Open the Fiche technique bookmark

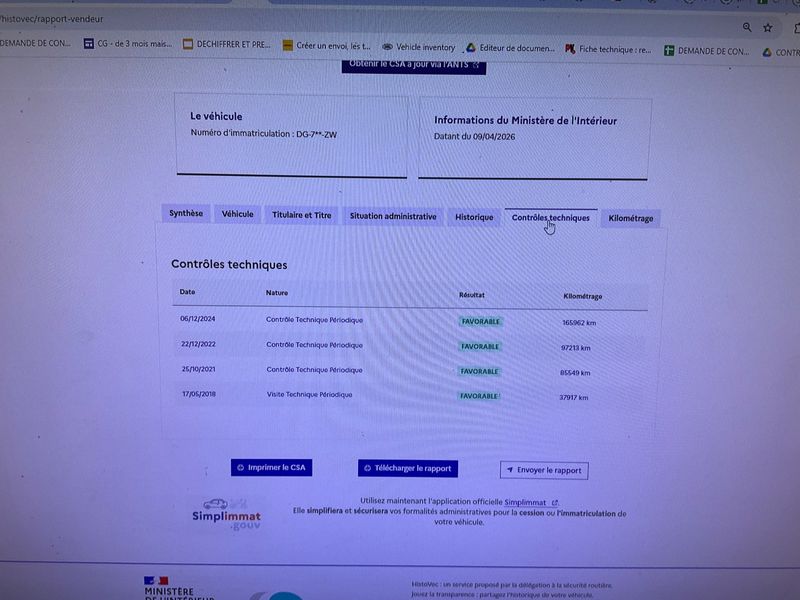tap(608, 49)
